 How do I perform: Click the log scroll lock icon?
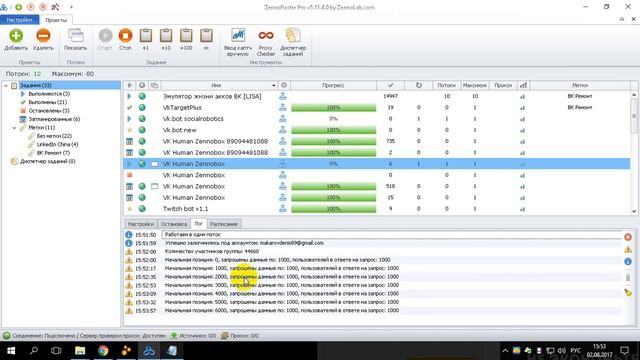pos(628,277)
